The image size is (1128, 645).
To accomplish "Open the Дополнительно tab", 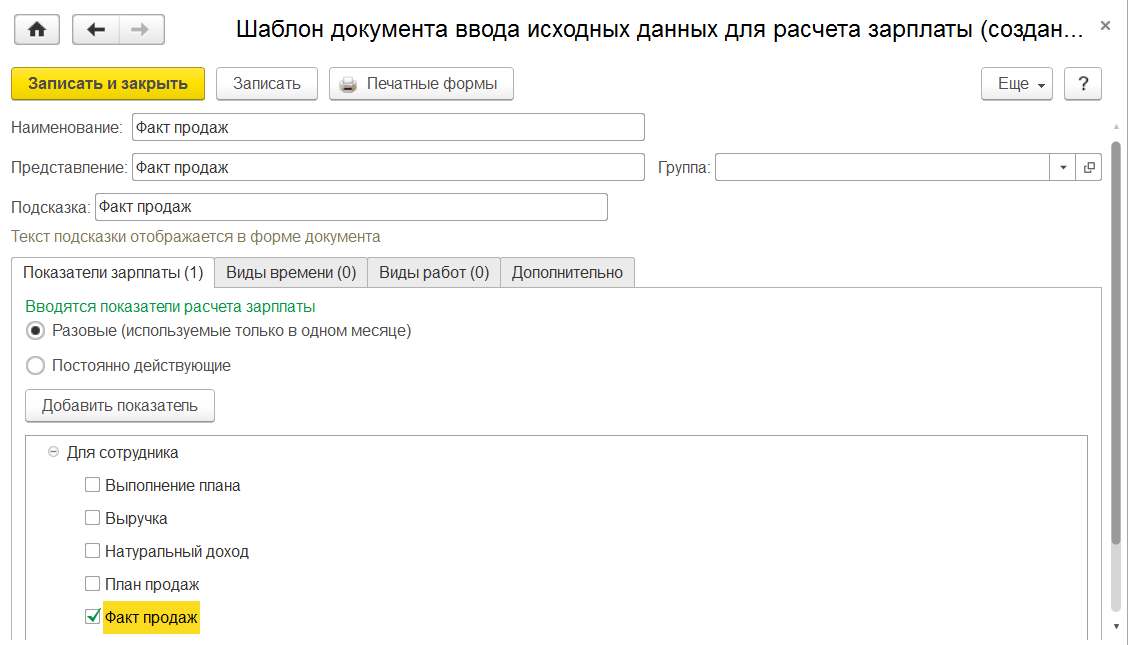I will 567,272.
